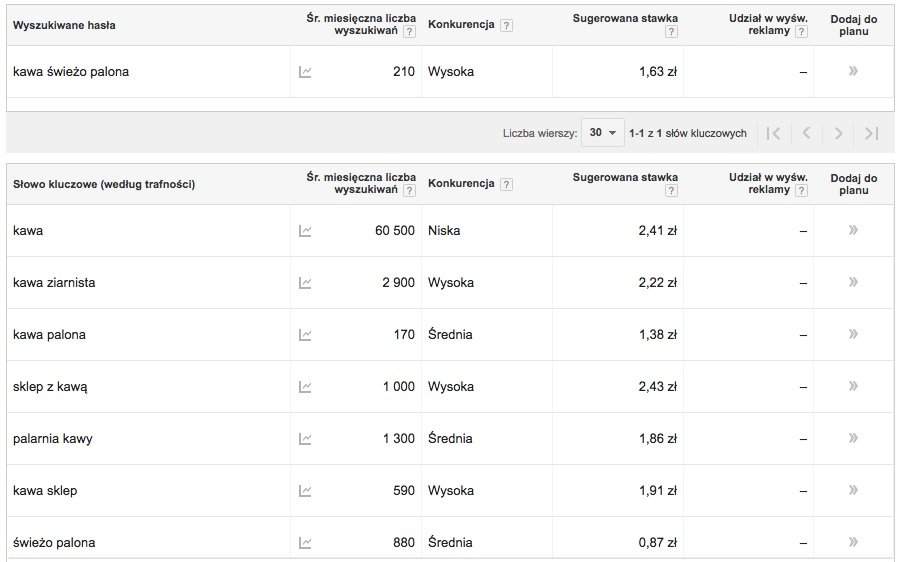899x562 pixels.
Task: Open help for lower table's Konkurencja column
Action: coord(506,184)
